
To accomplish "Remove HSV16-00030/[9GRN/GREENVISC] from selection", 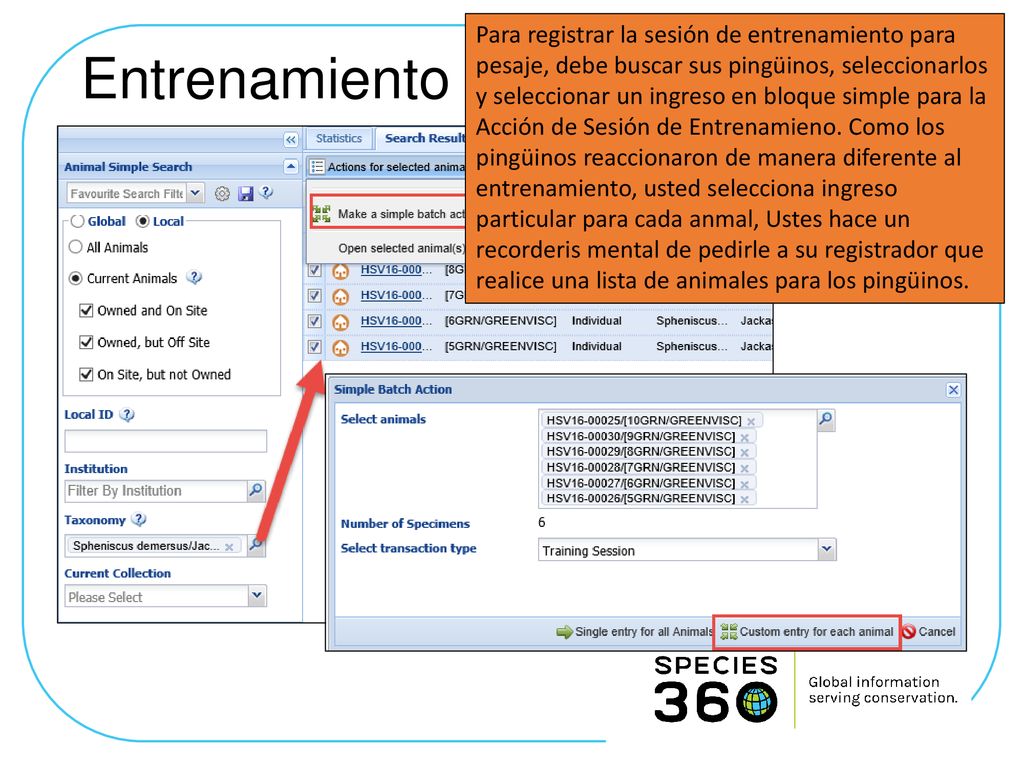I will click(744, 438).
